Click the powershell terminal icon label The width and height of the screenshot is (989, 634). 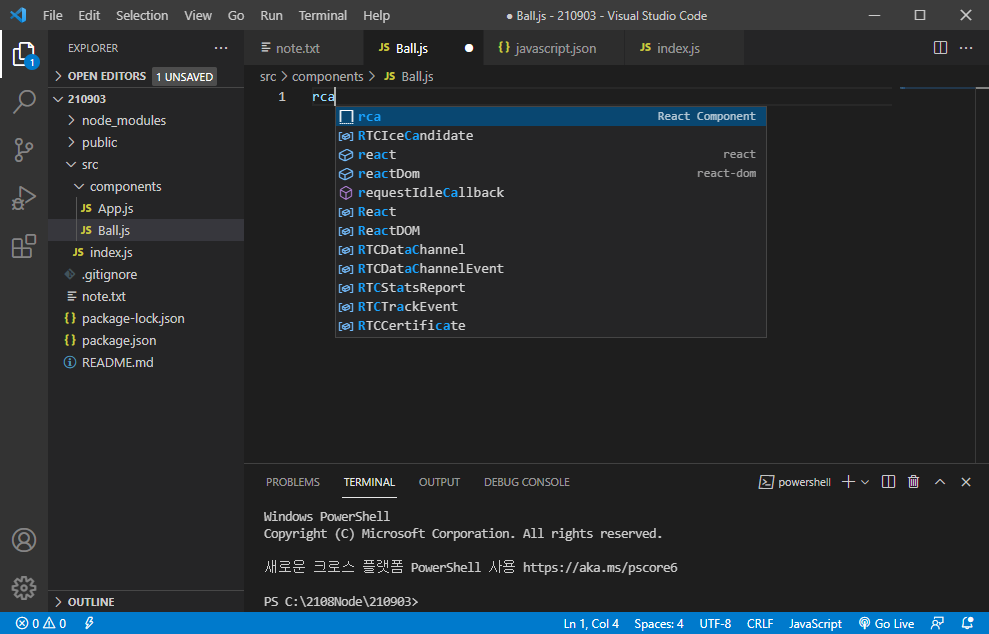795,482
